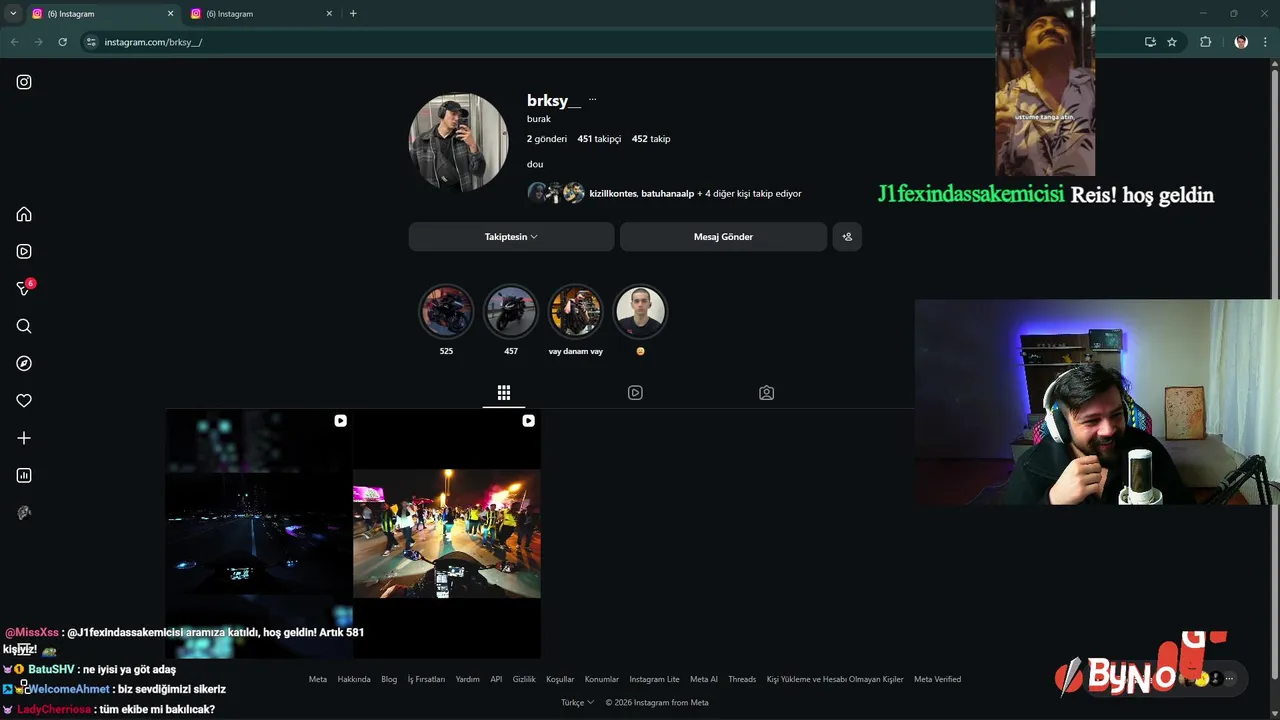Open the three-dot options next to brksy__
This screenshot has height=720, width=1280.
(x=592, y=100)
